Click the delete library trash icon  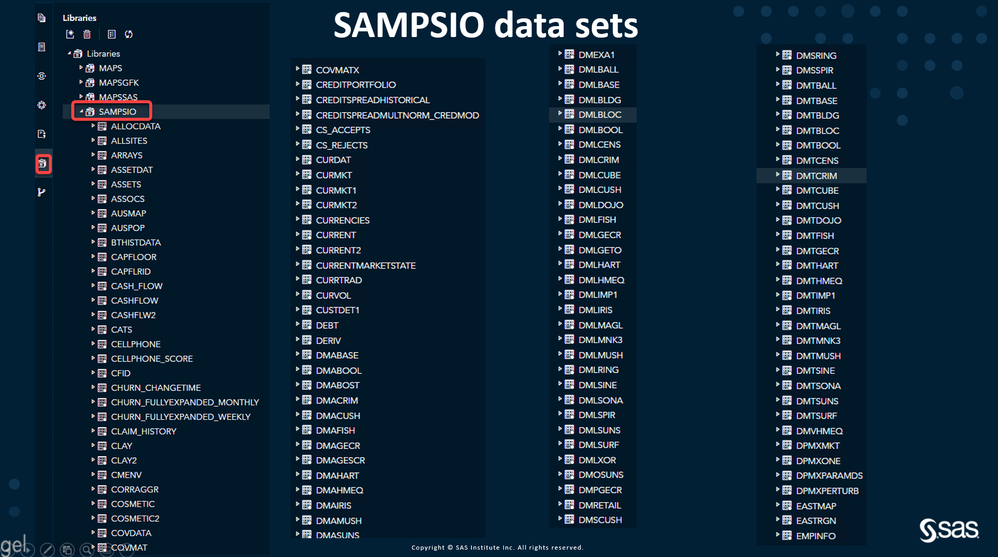[87, 35]
